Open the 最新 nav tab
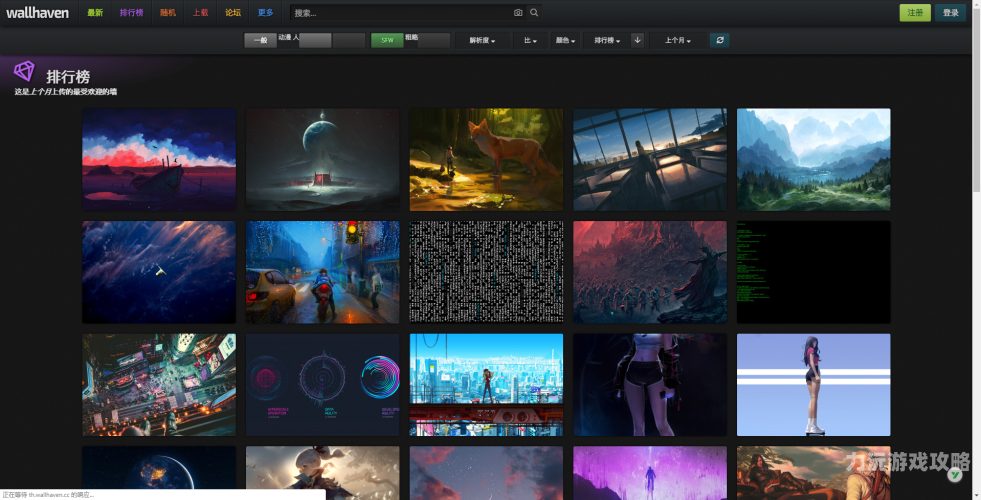Viewport: 981px width, 500px height. tap(95, 13)
